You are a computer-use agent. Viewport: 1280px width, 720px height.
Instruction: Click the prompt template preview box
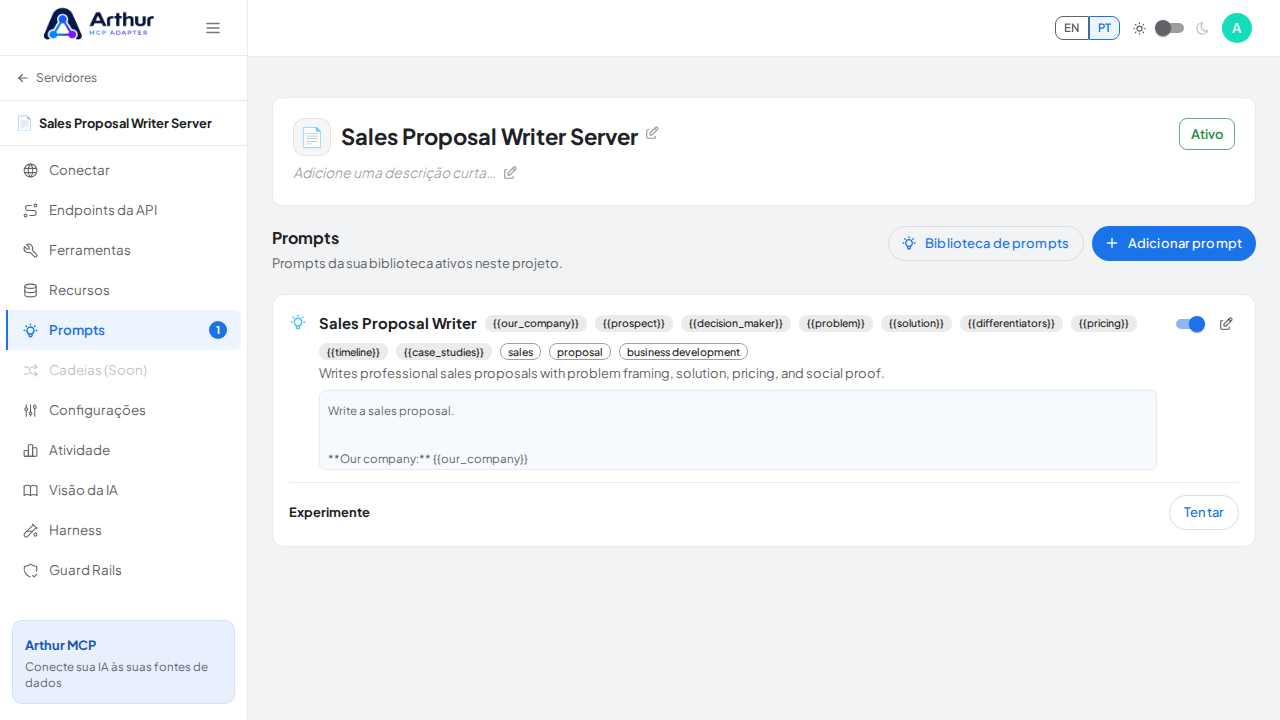coord(738,430)
